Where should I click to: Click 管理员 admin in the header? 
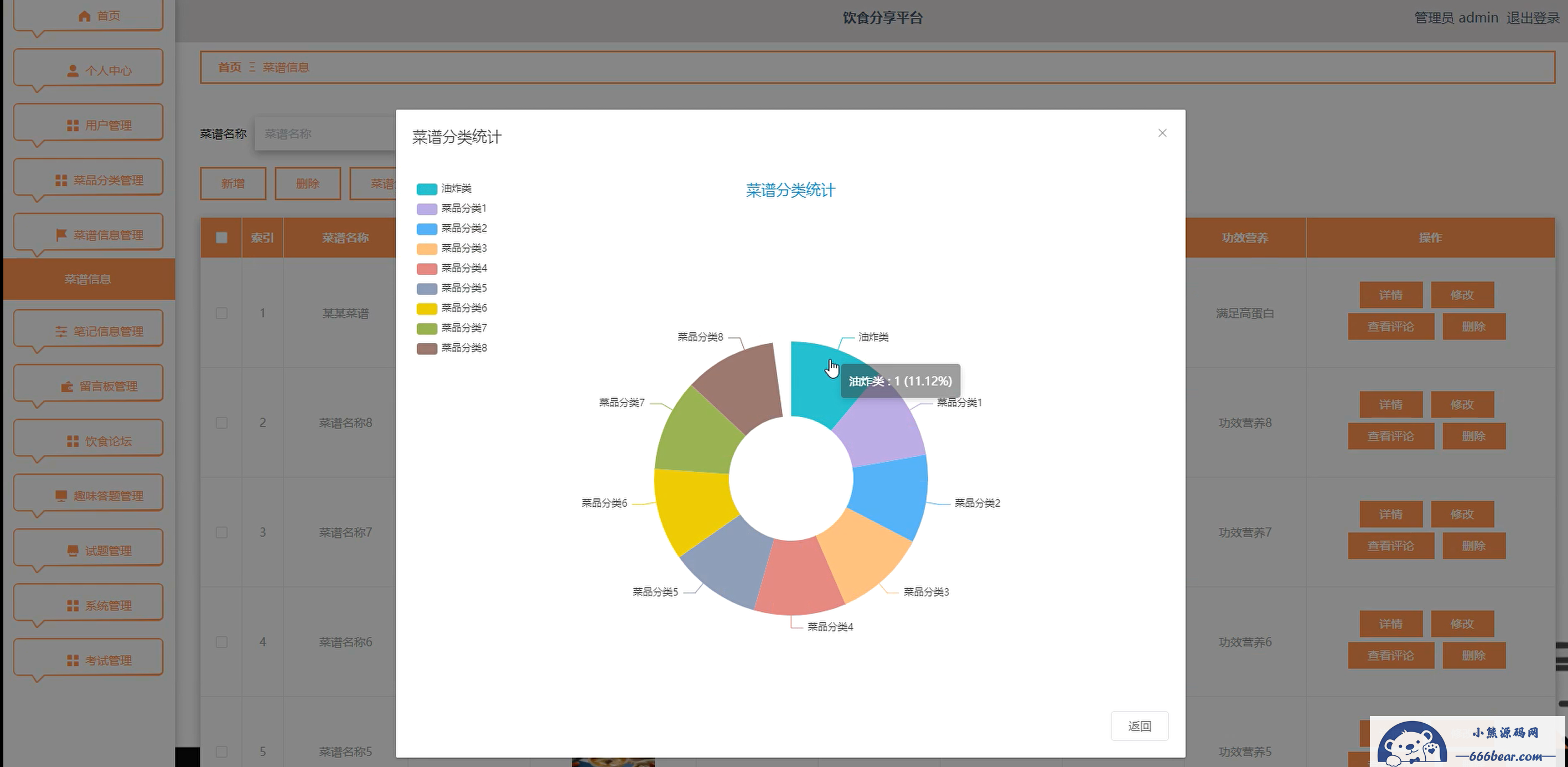[1456, 18]
